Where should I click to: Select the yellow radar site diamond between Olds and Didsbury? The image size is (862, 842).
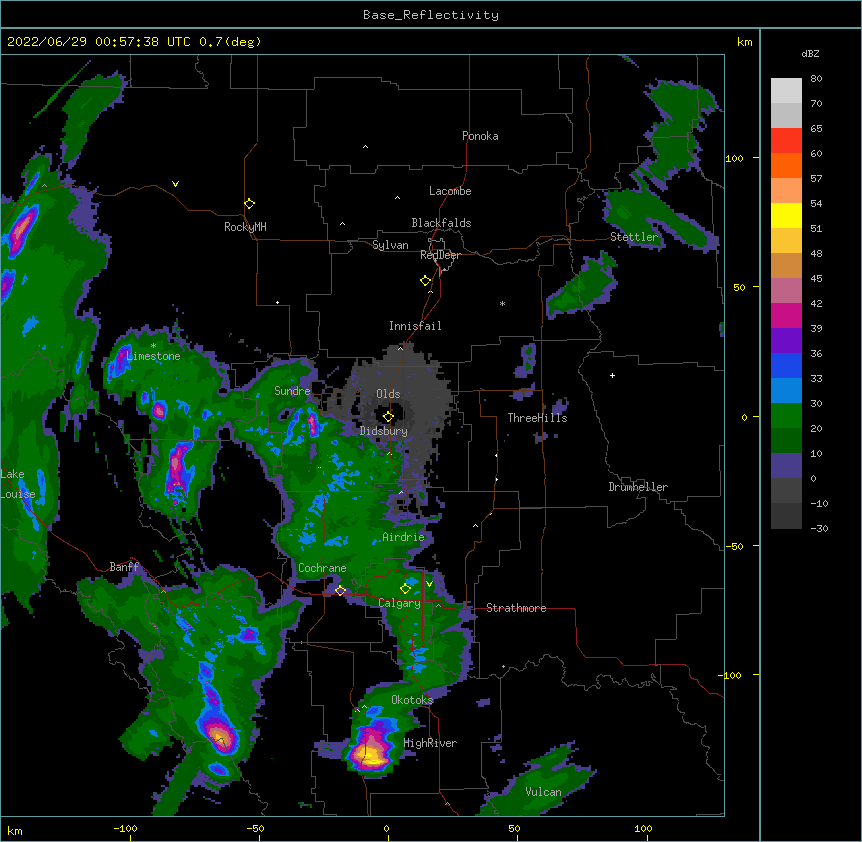[x=388, y=417]
